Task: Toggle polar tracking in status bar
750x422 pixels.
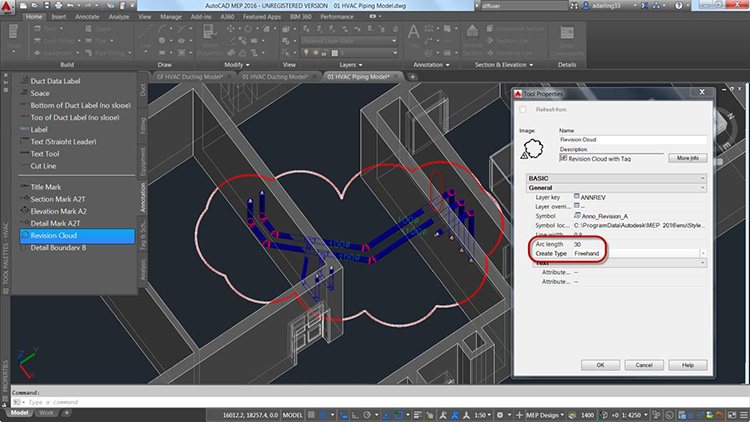Action: coord(367,415)
